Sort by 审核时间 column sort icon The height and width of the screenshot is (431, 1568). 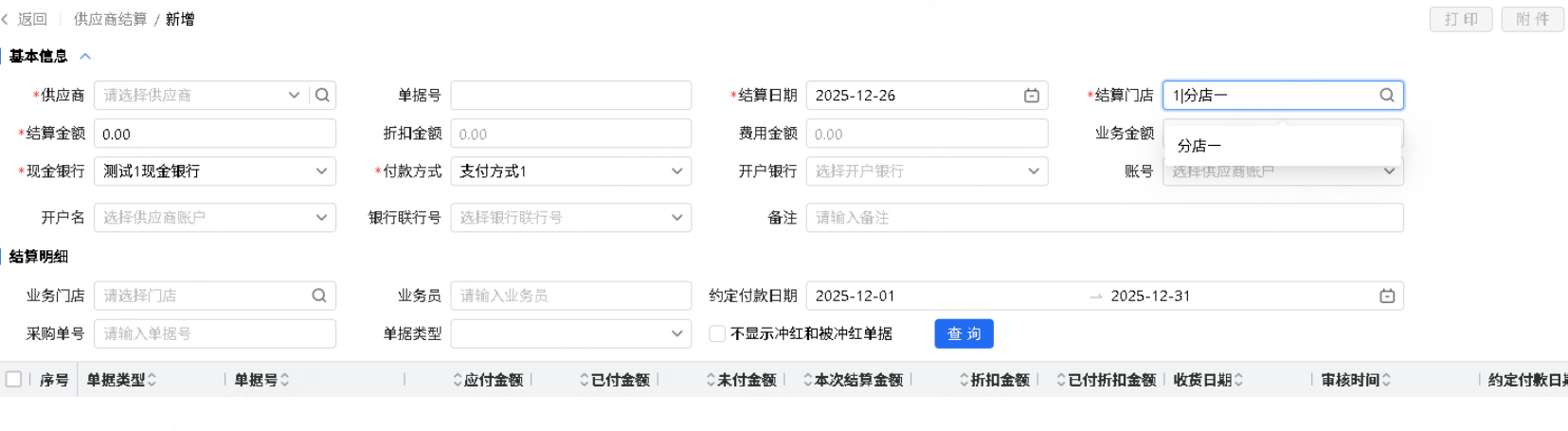[x=1386, y=380]
